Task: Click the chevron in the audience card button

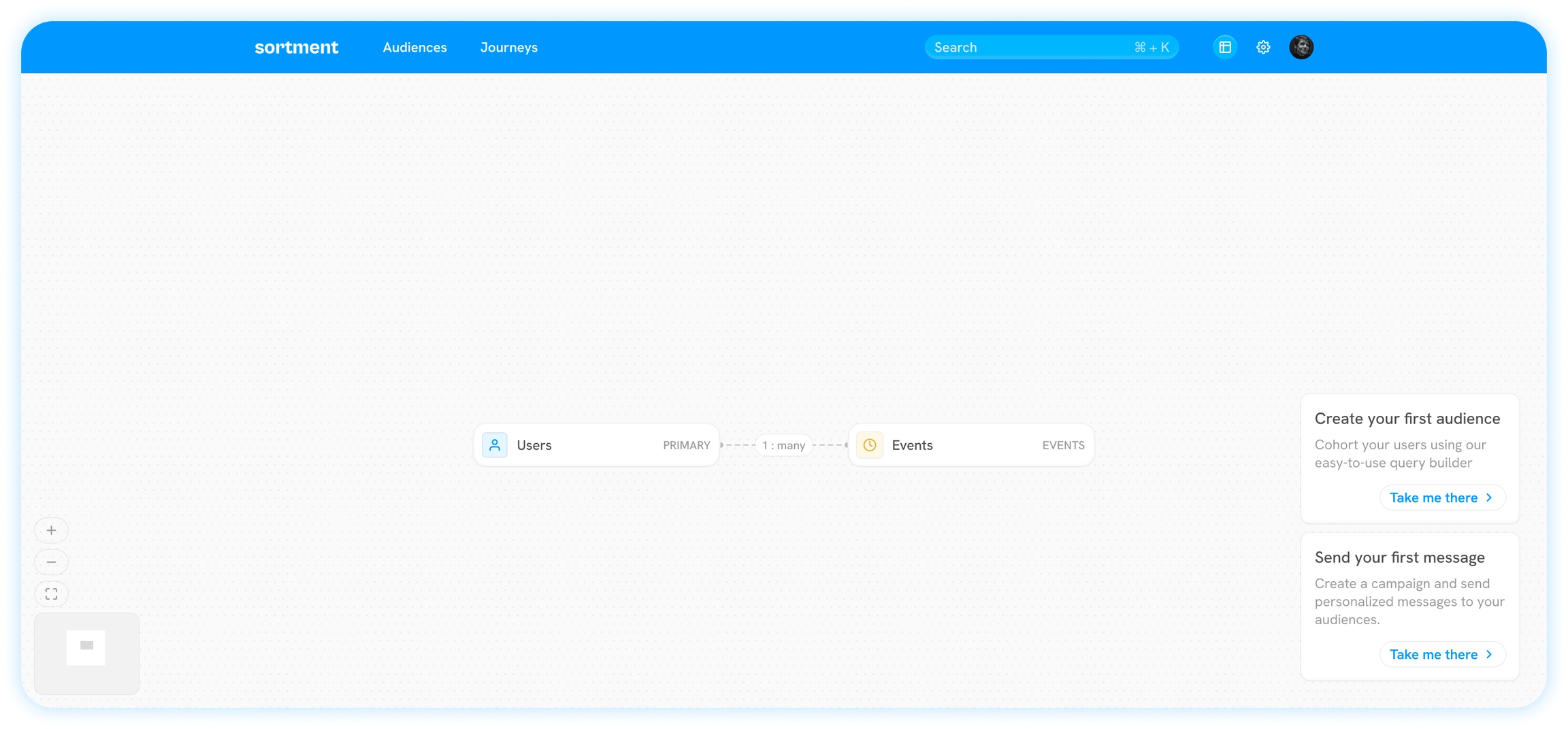Action: pos(1490,498)
